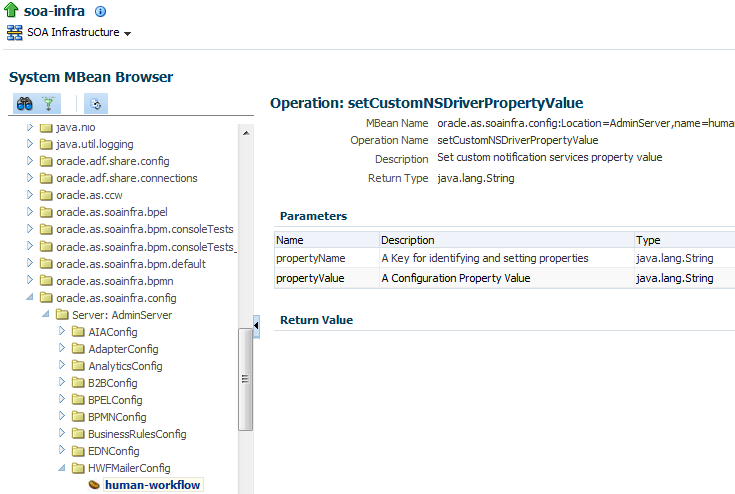Screen dimensions: 735x494
Task: Click the info icon beside soa-infra
Action: tap(100, 11)
